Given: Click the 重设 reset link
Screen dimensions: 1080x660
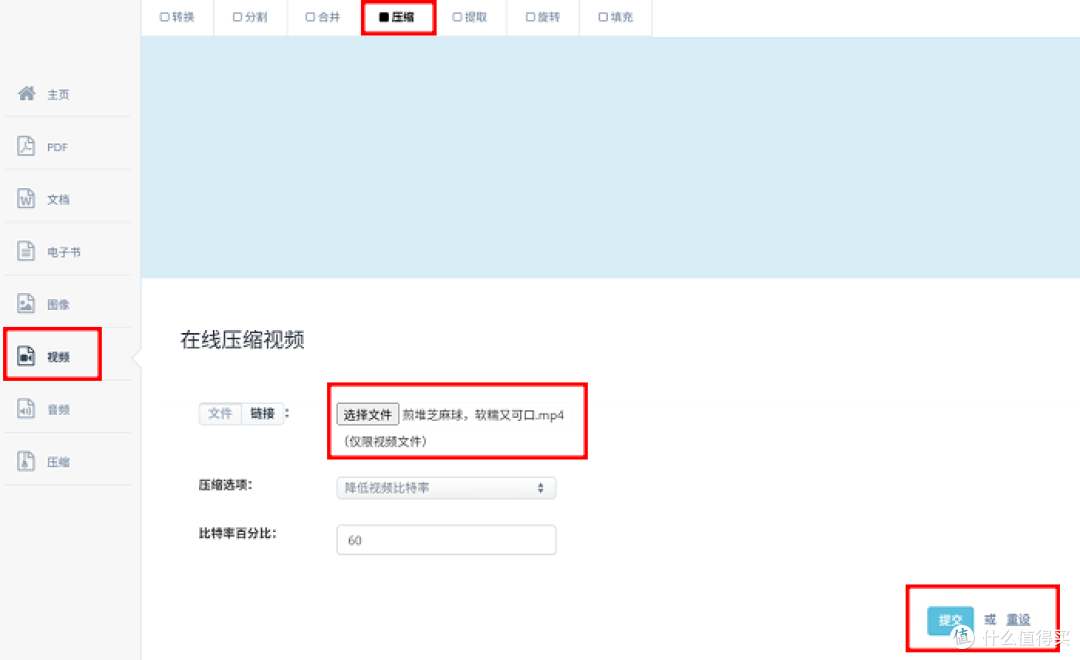Looking at the screenshot, I should coord(1018,620).
